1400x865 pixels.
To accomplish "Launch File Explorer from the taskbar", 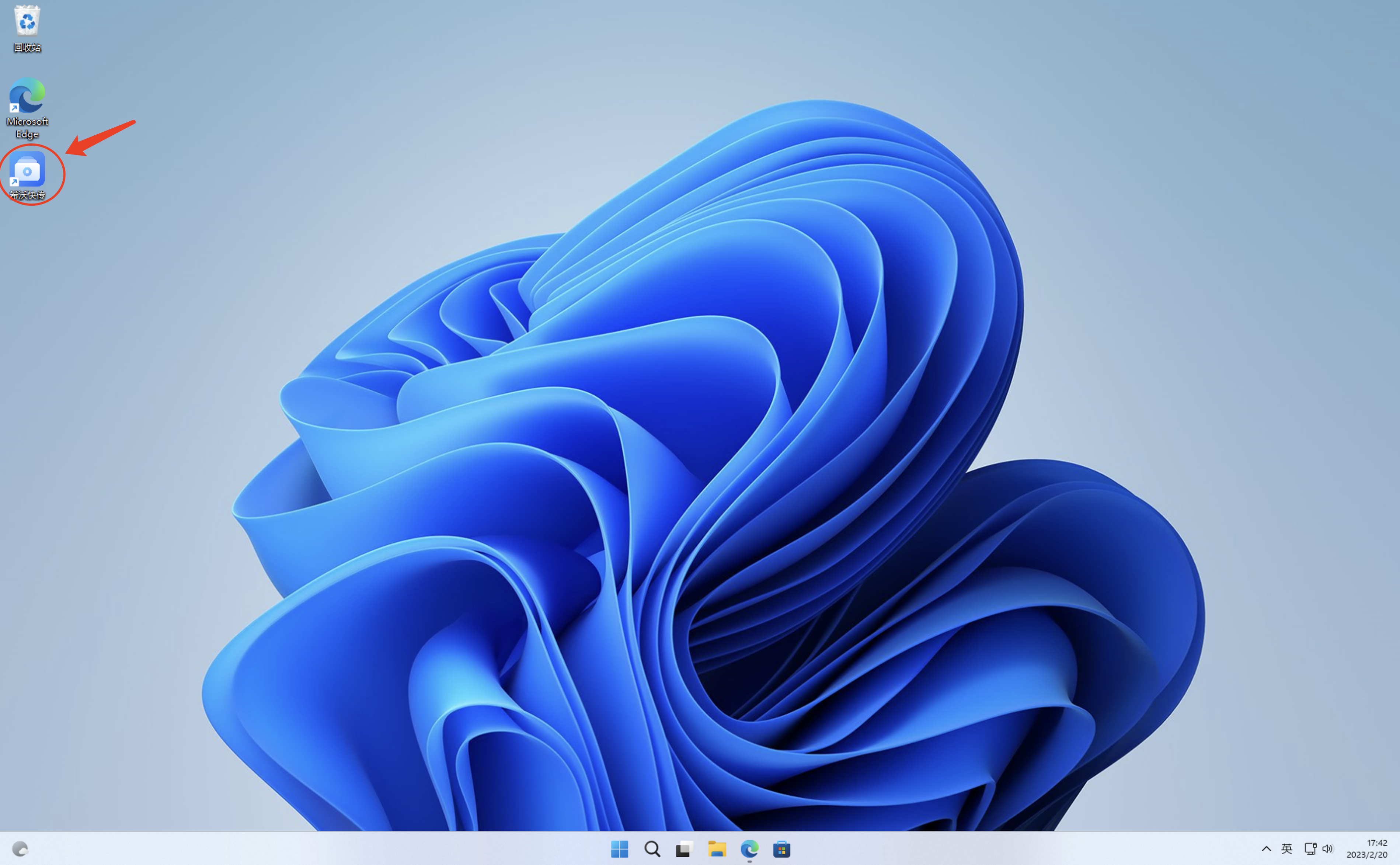I will 717,849.
